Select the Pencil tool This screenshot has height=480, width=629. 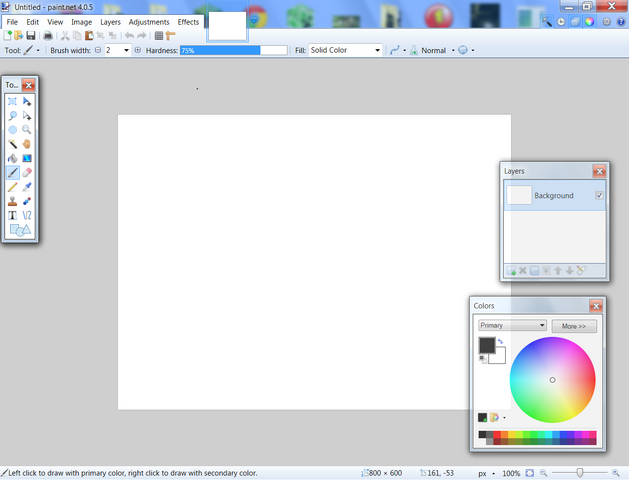[12, 187]
